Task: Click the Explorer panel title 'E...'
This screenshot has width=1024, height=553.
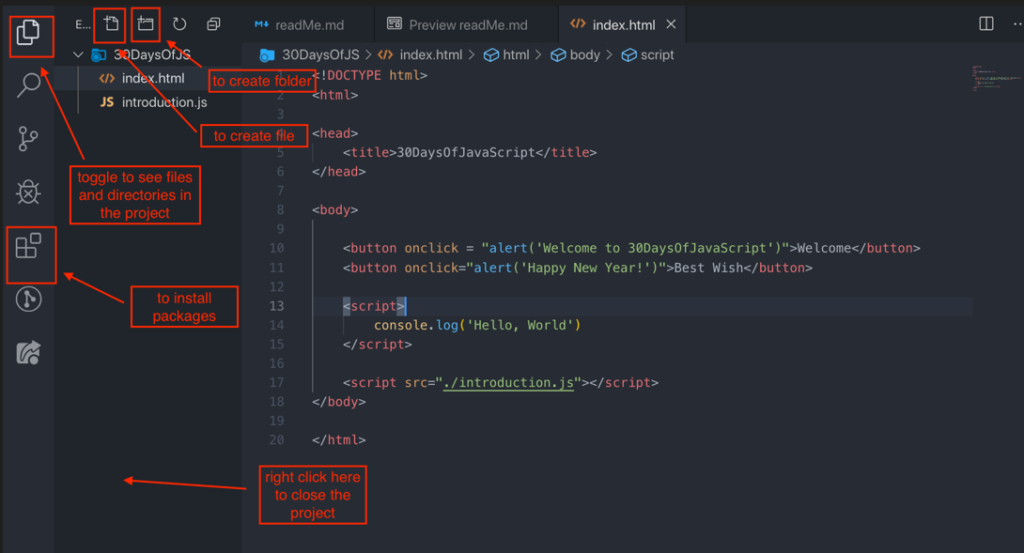Action: pyautogui.click(x=82, y=25)
